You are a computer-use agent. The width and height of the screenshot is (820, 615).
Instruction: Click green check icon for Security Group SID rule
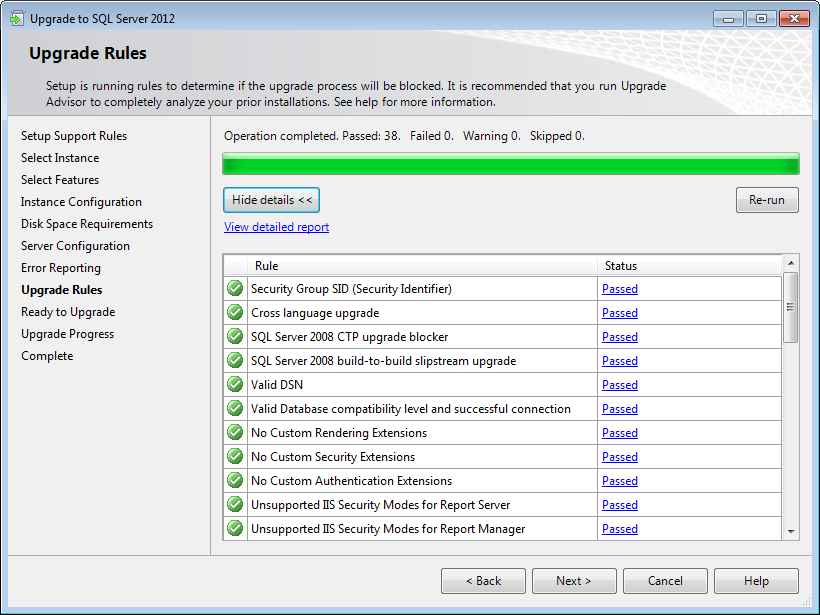click(x=235, y=288)
